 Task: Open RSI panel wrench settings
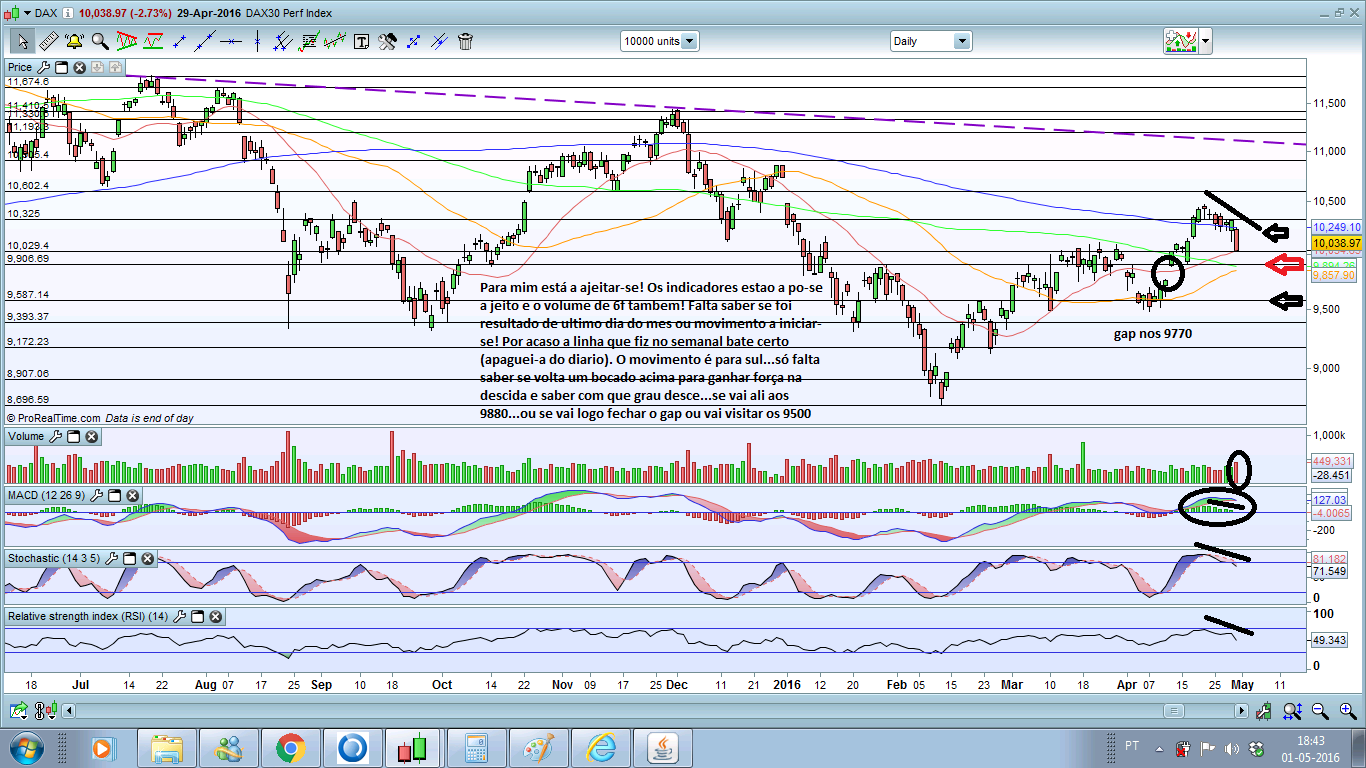(179, 617)
